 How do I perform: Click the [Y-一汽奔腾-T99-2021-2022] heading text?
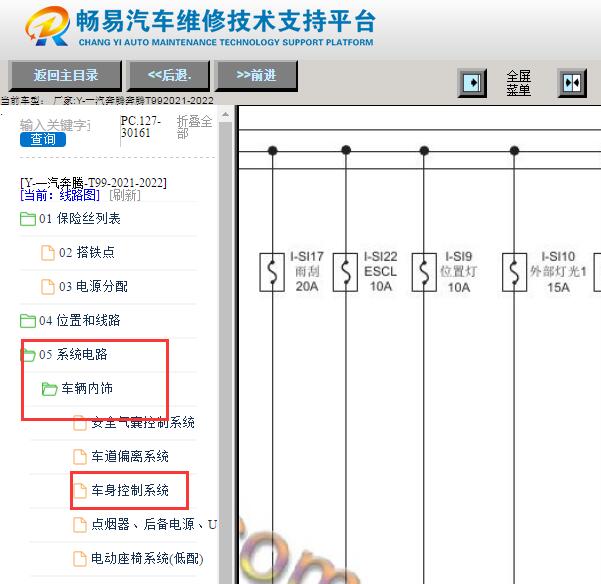(x=94, y=182)
